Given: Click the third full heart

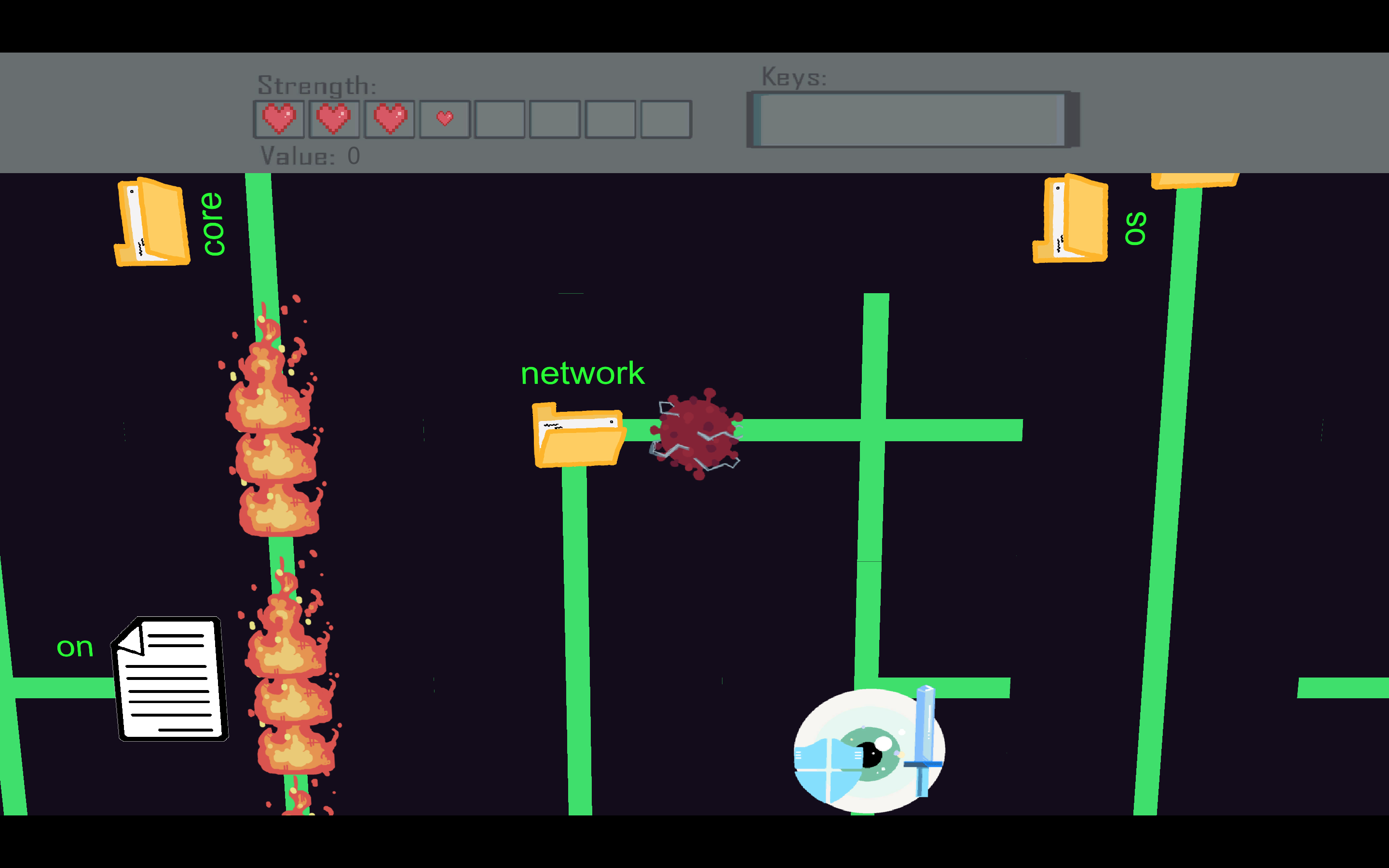Looking at the screenshot, I should coord(390,119).
